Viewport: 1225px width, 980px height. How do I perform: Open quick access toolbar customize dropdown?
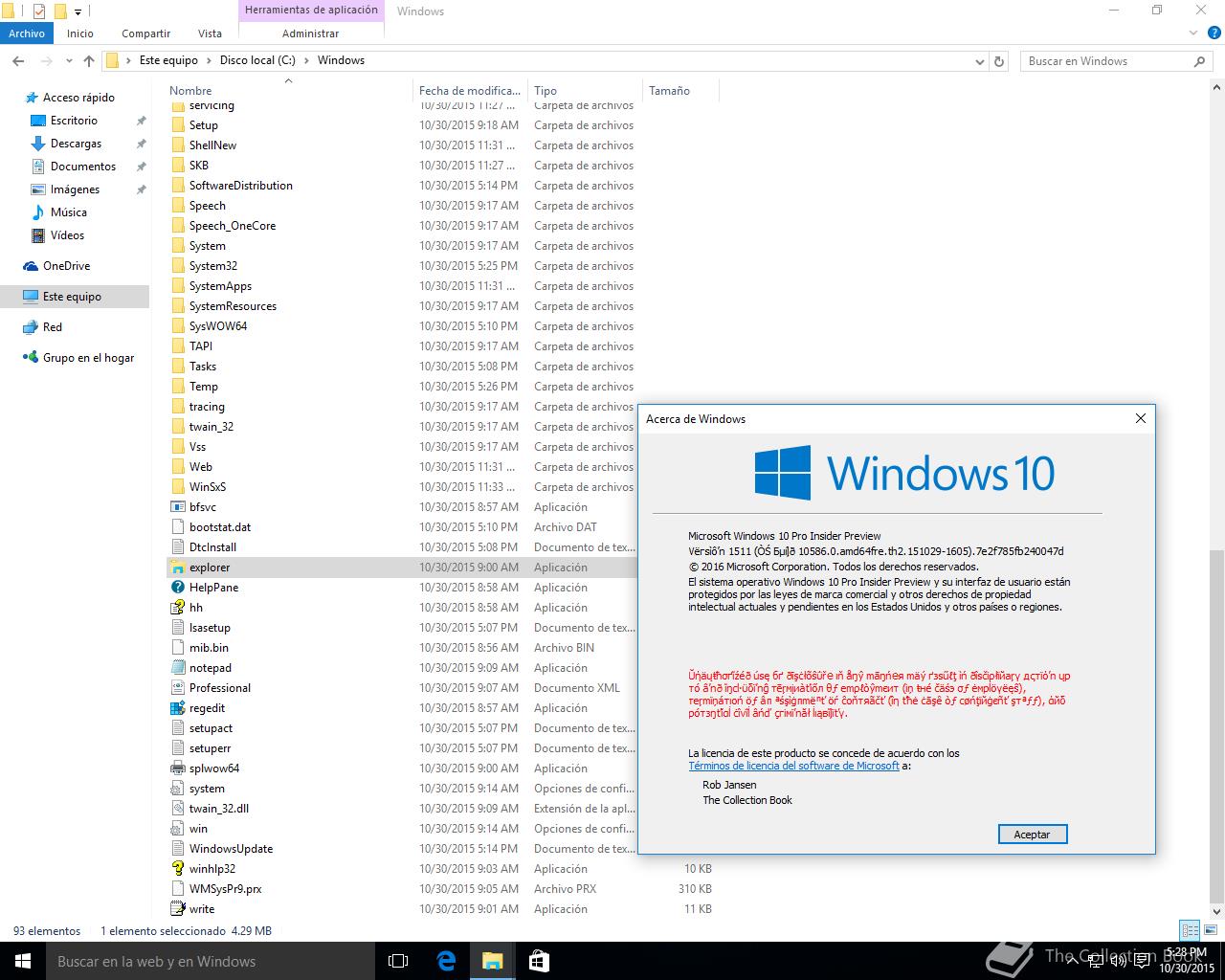click(78, 11)
